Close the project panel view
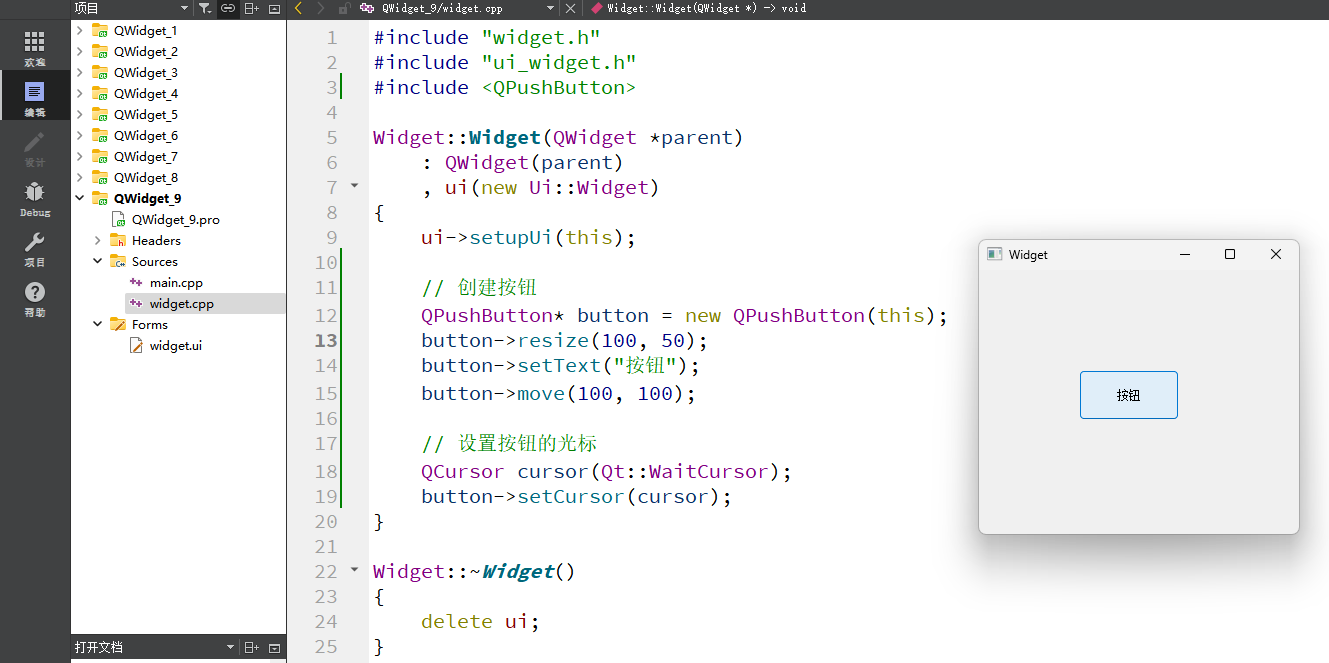The image size is (1329, 663). [275, 8]
